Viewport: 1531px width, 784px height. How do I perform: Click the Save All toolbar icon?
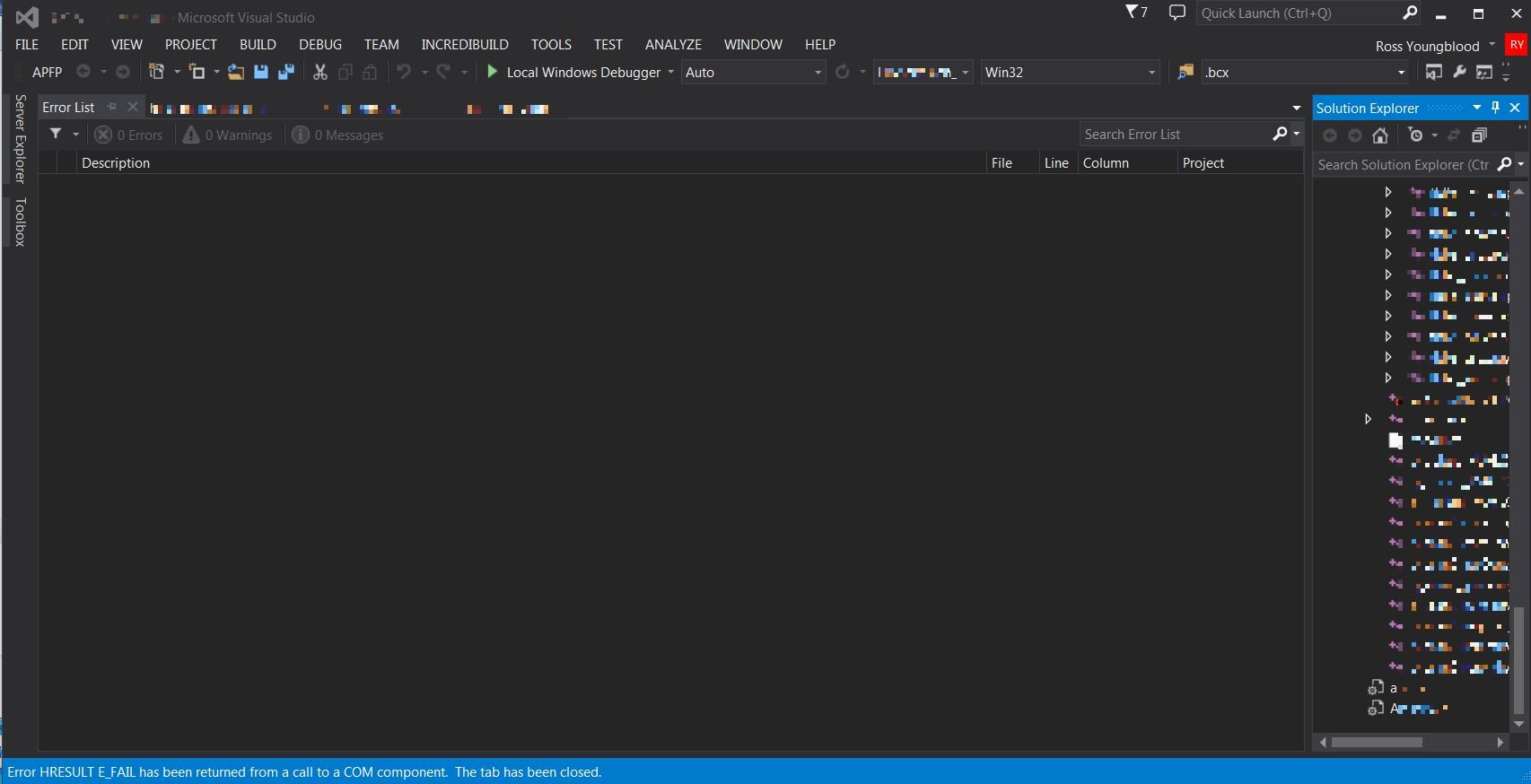pyautogui.click(x=286, y=72)
